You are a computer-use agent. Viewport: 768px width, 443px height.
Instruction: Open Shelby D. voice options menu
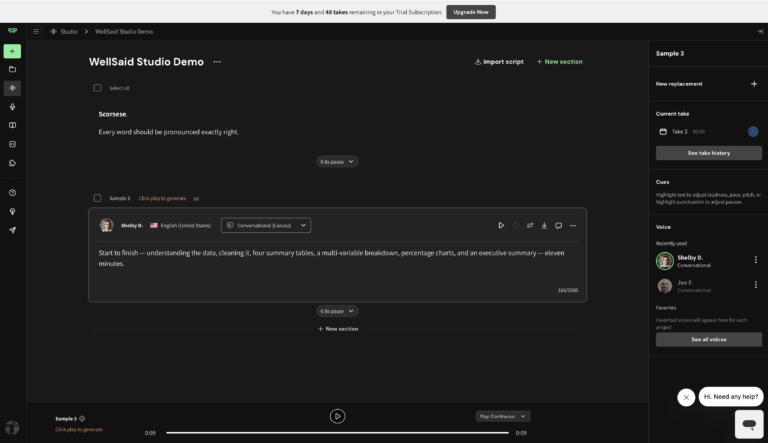[x=756, y=260]
